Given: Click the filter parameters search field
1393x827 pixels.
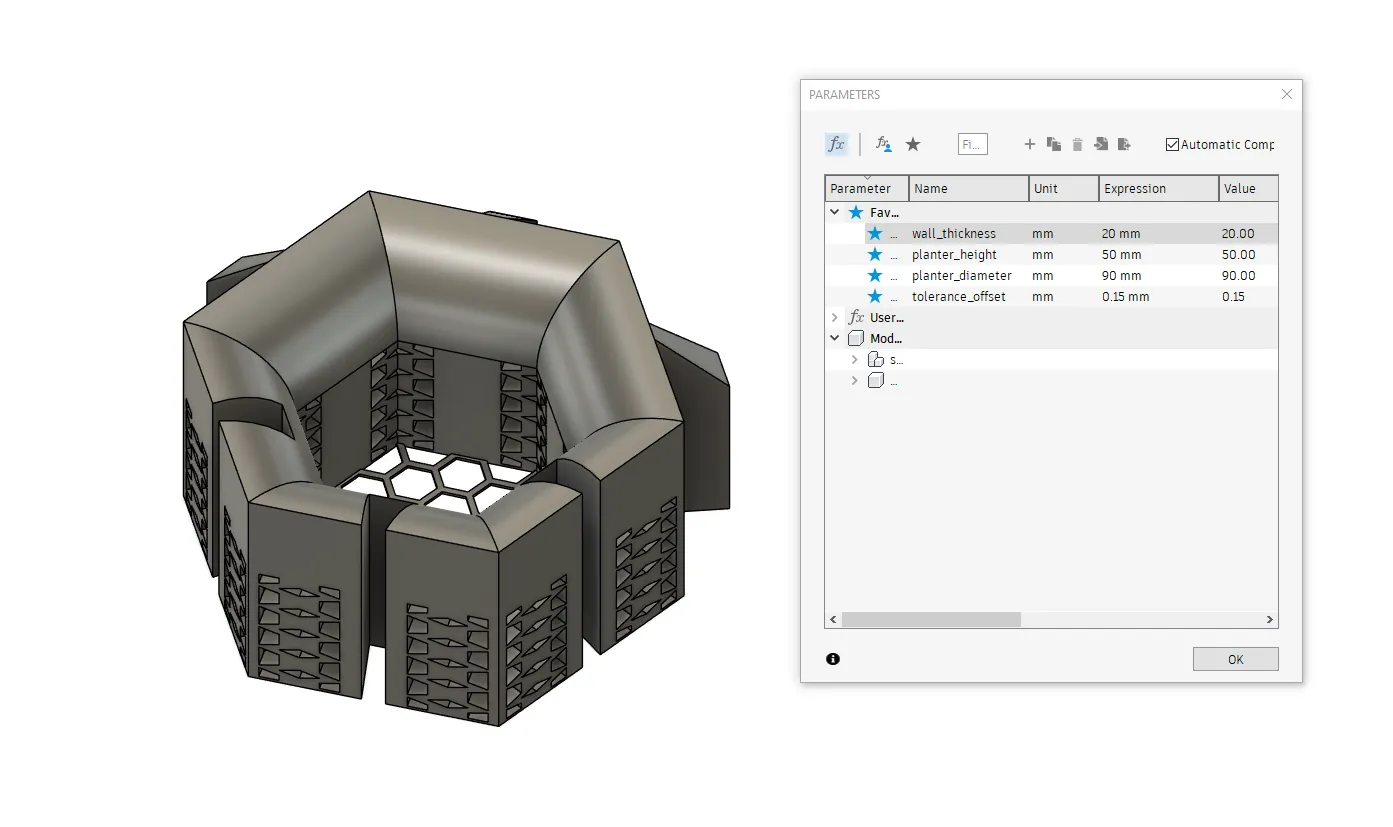Looking at the screenshot, I should [973, 144].
